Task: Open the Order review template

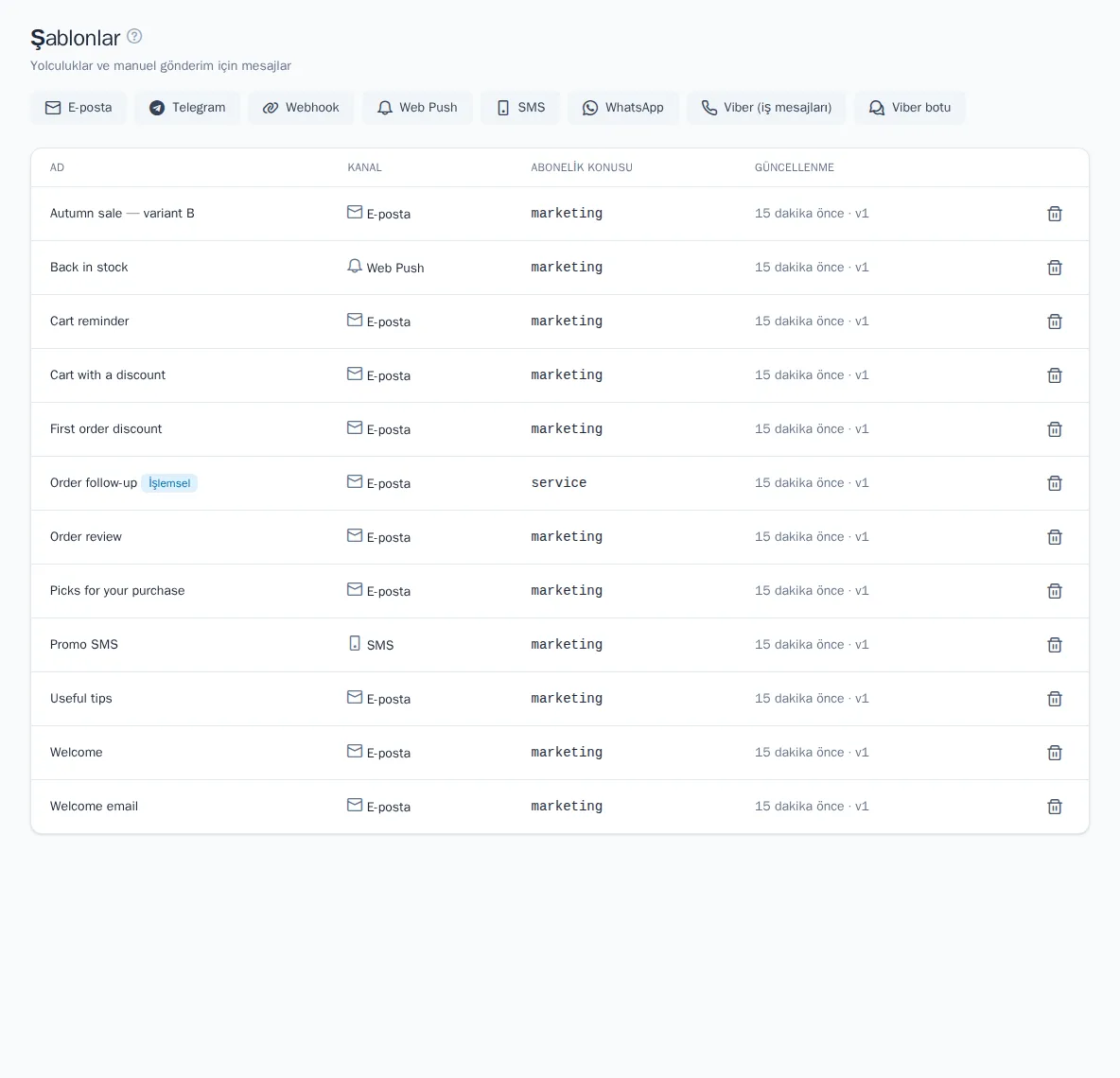Action: (86, 537)
